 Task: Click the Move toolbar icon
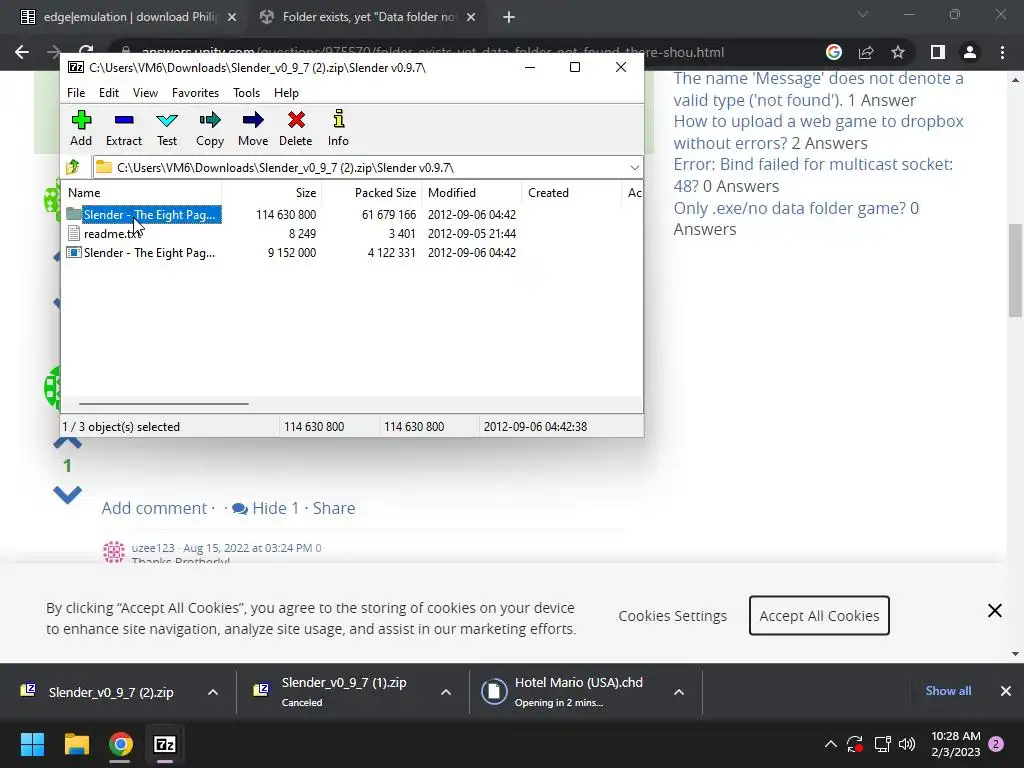point(253,128)
